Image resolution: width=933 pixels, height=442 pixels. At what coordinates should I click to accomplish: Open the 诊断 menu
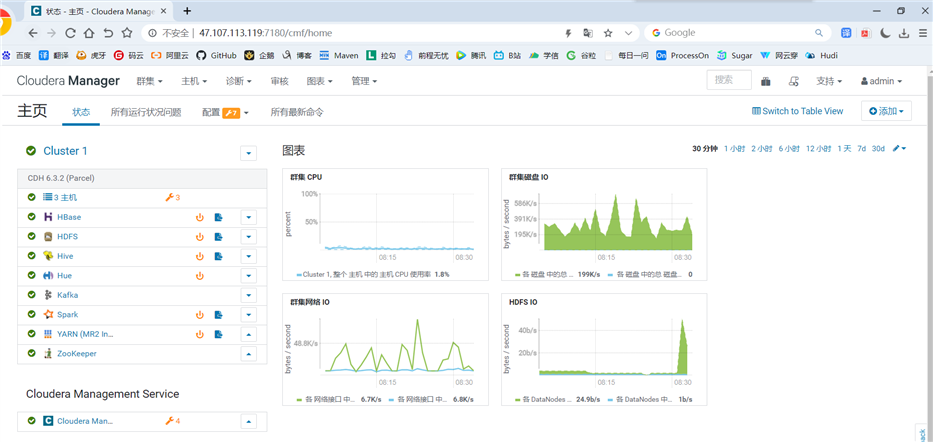pyautogui.click(x=239, y=81)
